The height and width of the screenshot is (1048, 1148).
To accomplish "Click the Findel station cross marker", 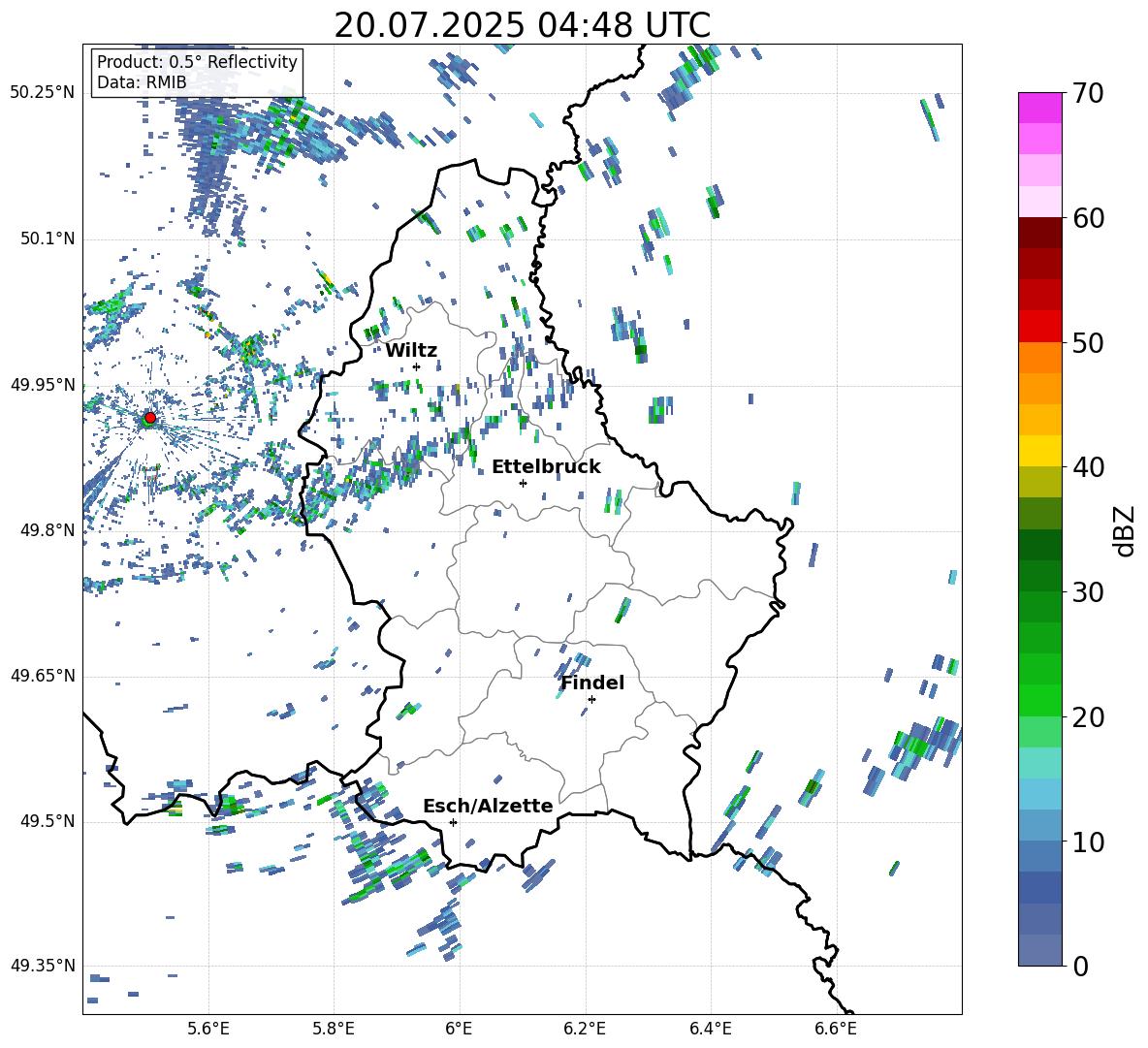I will tap(591, 699).
